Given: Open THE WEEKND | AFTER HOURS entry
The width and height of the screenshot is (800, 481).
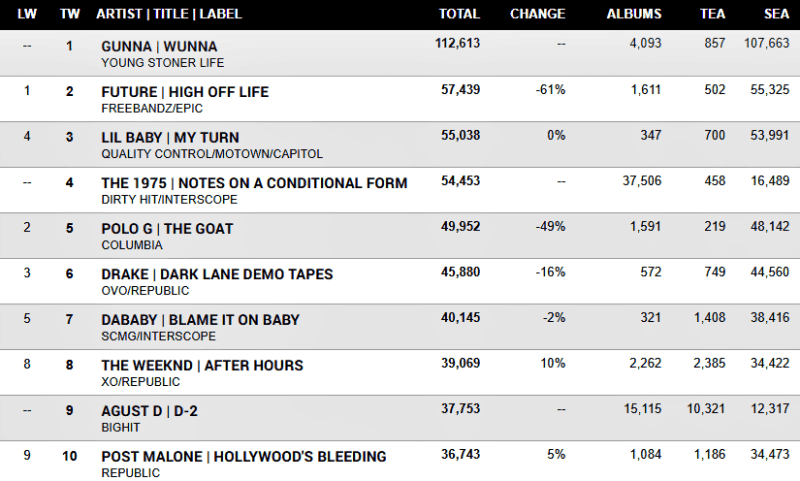Looking at the screenshot, I should click(x=202, y=365).
